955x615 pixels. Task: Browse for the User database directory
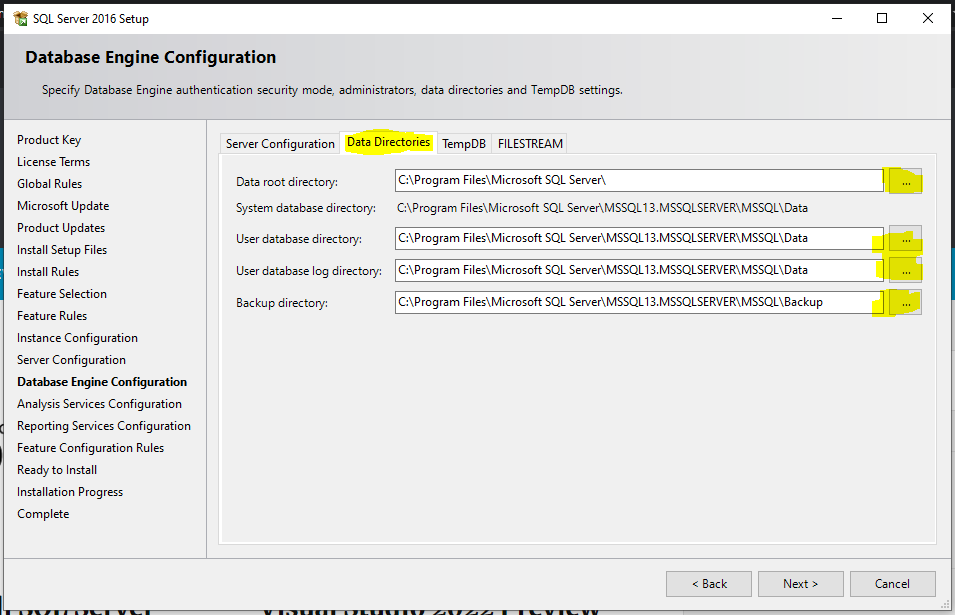pos(906,238)
